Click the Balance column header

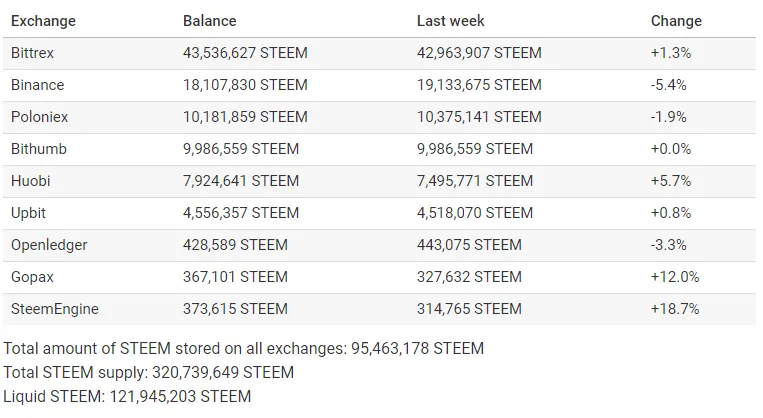click(x=209, y=21)
